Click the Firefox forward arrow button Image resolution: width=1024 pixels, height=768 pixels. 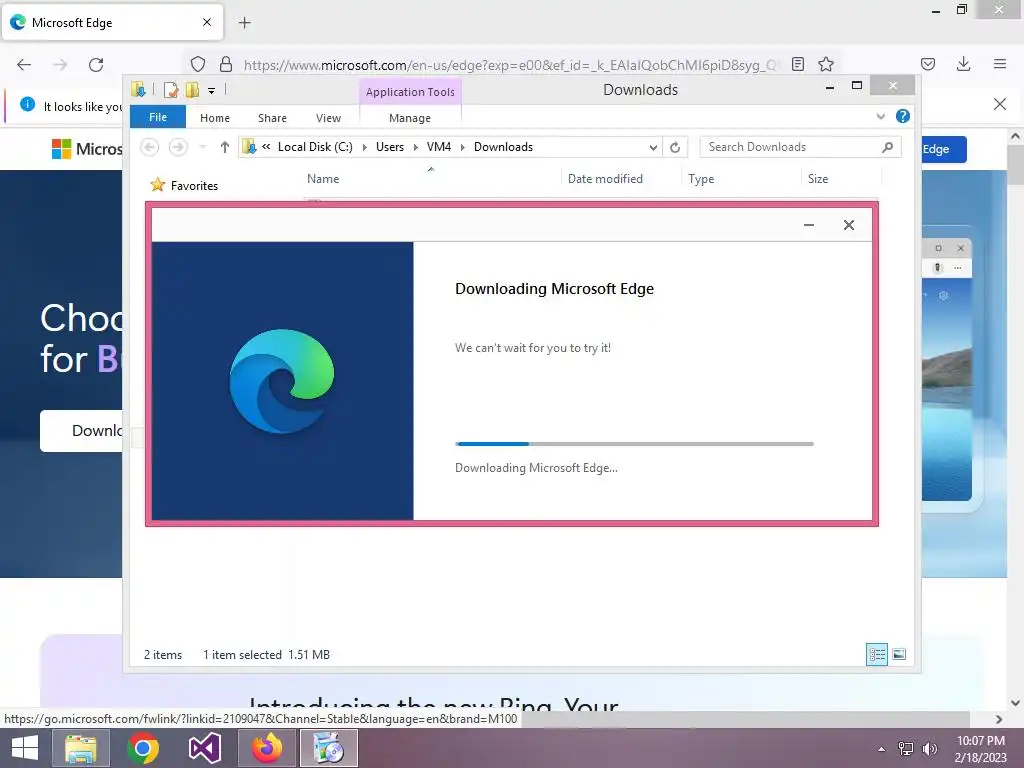coord(60,65)
